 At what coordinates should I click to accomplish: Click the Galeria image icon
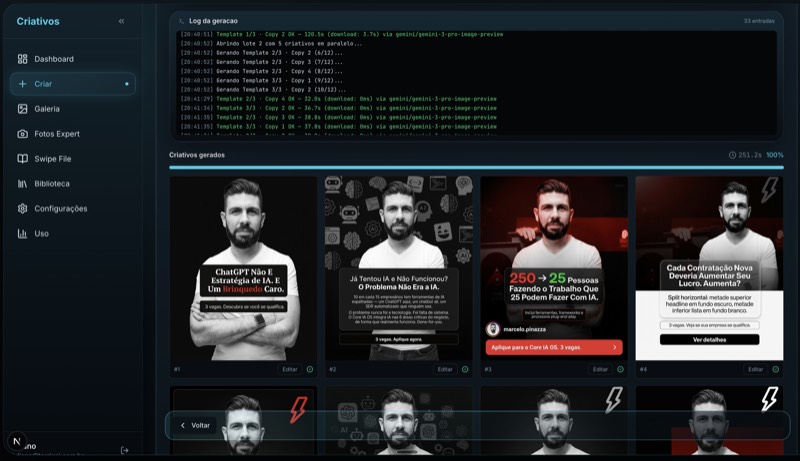point(22,109)
